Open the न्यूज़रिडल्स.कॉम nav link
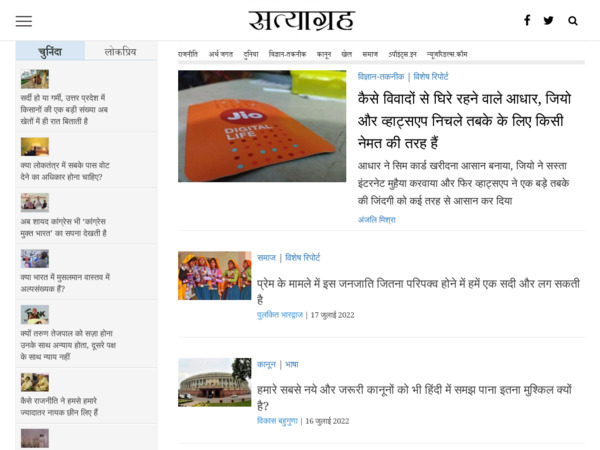The width and height of the screenshot is (600, 450). click(x=447, y=54)
